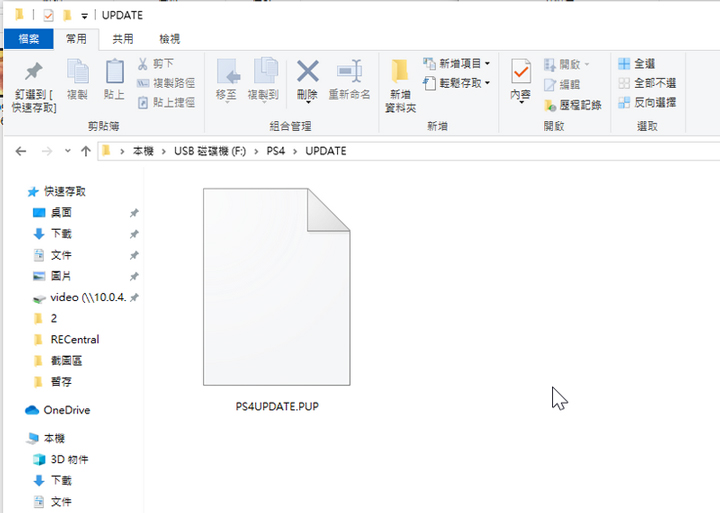The height and width of the screenshot is (513, 720).
Task: Open the New item (新增項目) dropdown
Action: click(x=456, y=63)
